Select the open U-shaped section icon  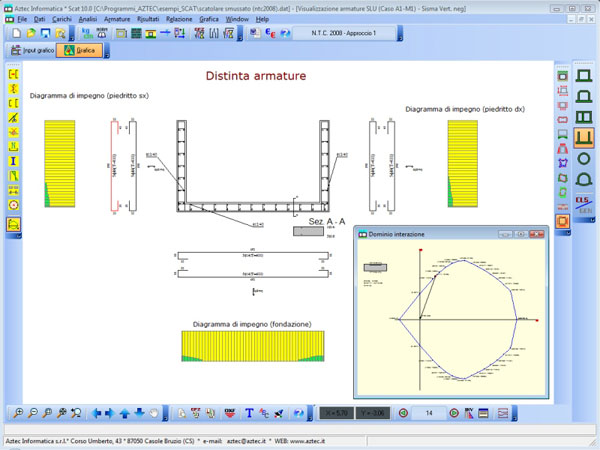click(x=584, y=137)
